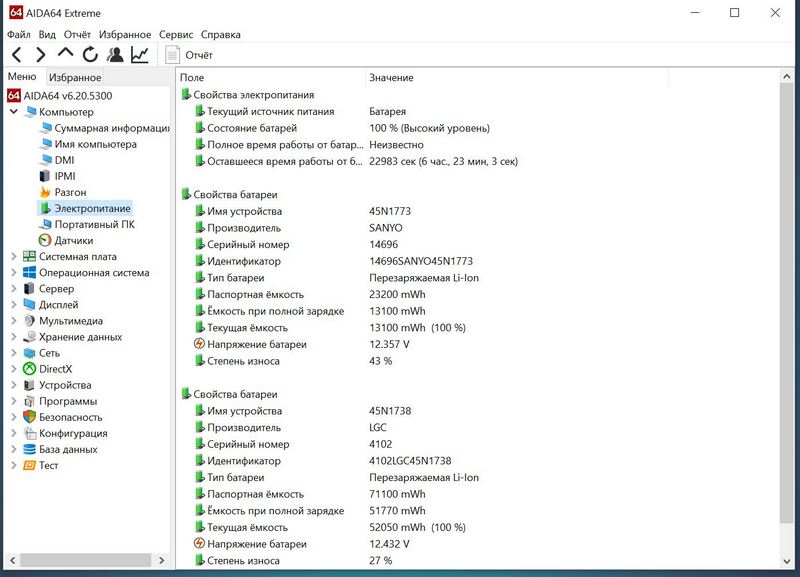Open the graph chart toolbar icon
Viewport: 800px width, 577px height.
point(140,55)
